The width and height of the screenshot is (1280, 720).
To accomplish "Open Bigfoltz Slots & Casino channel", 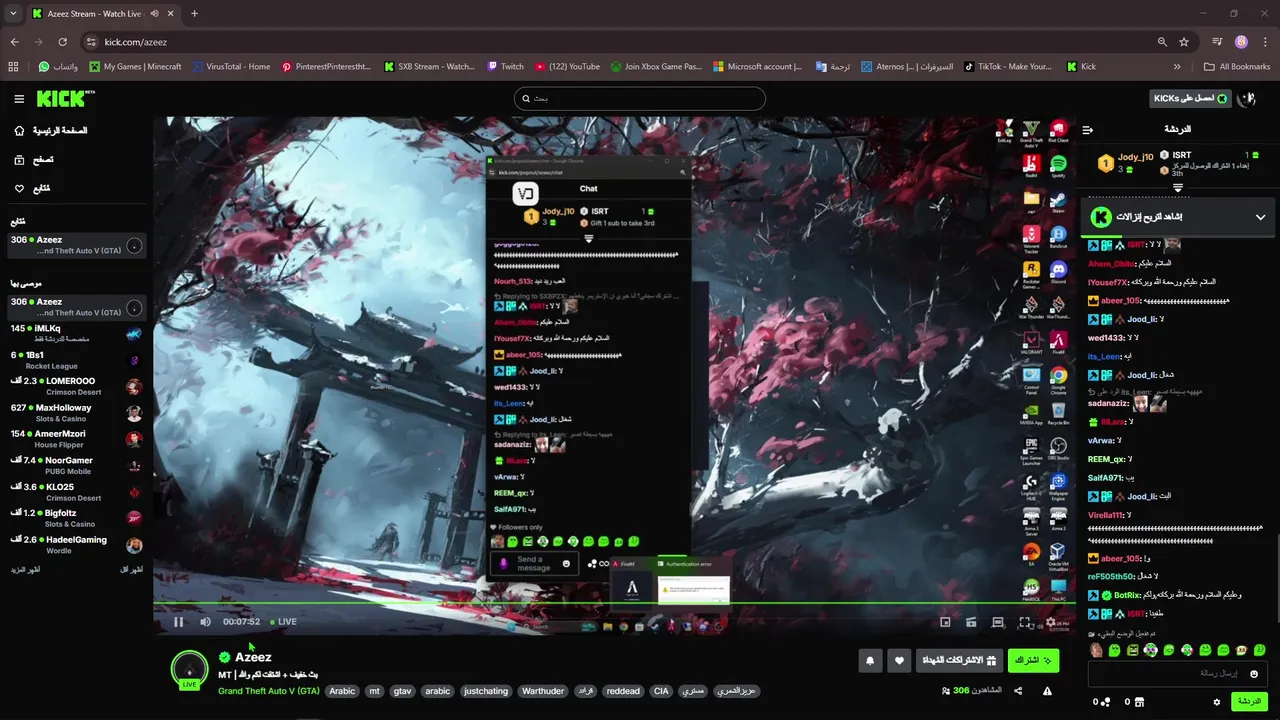I will tap(77, 518).
